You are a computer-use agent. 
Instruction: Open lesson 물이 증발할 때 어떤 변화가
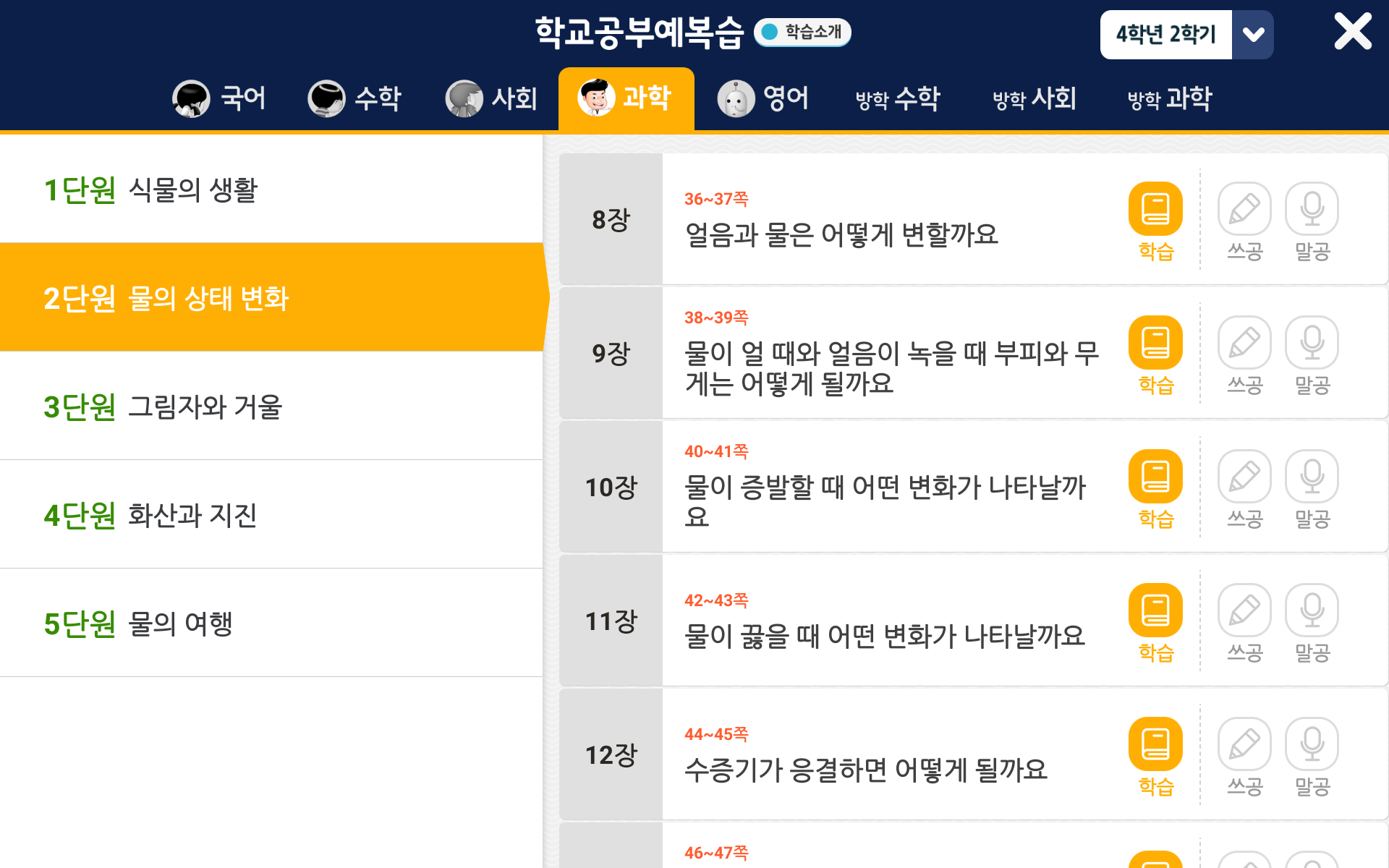click(x=885, y=501)
